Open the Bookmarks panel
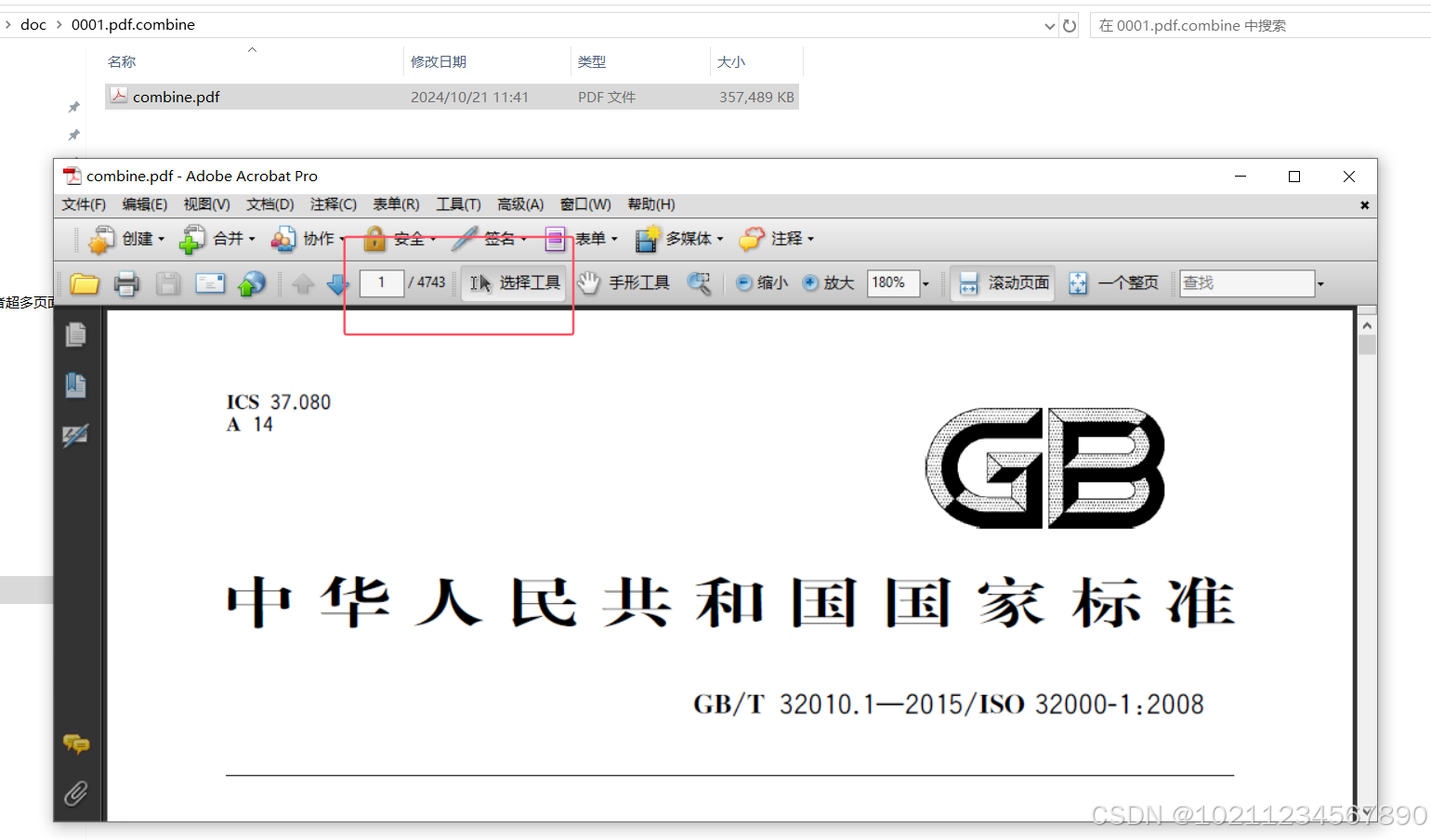1431x840 pixels. pyautogui.click(x=76, y=385)
